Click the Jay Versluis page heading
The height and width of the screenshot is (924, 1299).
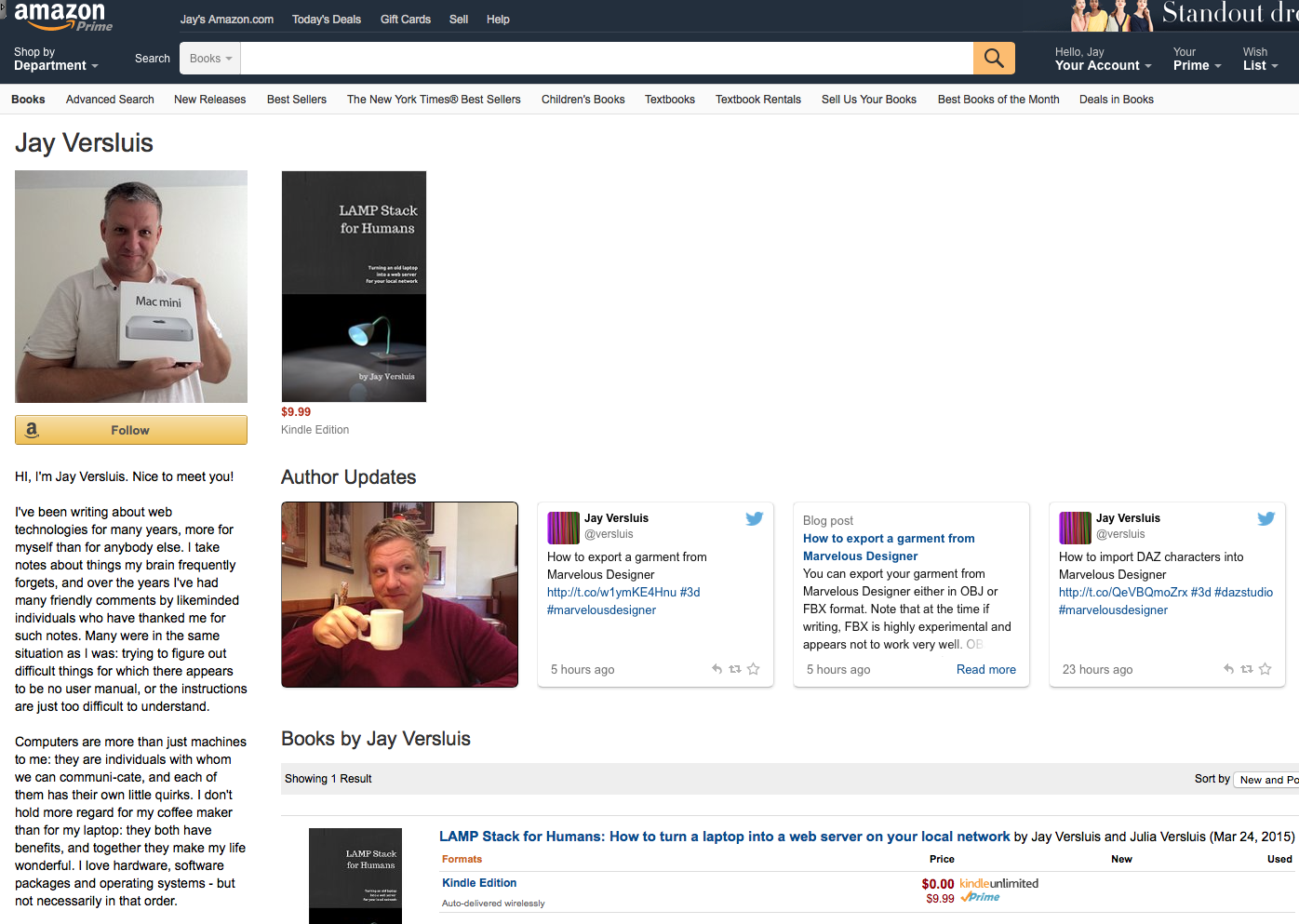point(84,143)
